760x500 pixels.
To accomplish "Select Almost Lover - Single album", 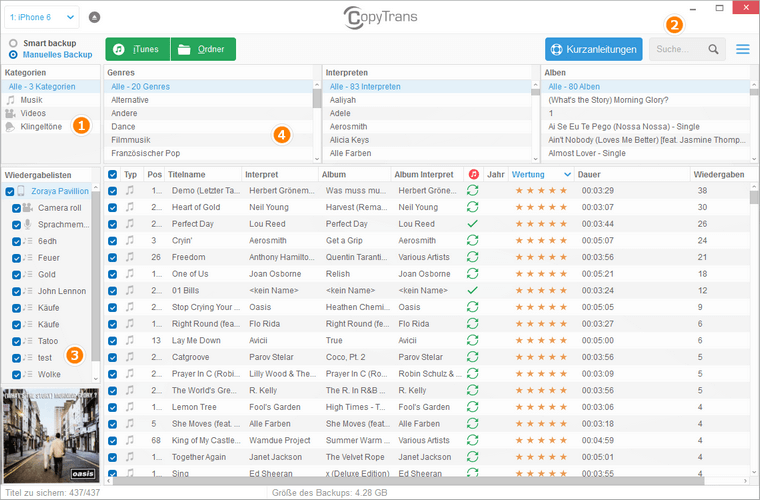I will pyautogui.click(x=646, y=153).
